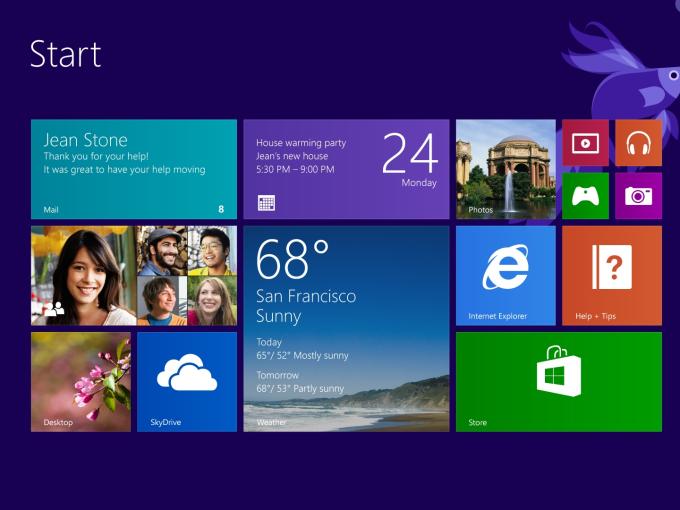Select the man with glasses photo
This screenshot has height=510, width=680.
point(212,251)
